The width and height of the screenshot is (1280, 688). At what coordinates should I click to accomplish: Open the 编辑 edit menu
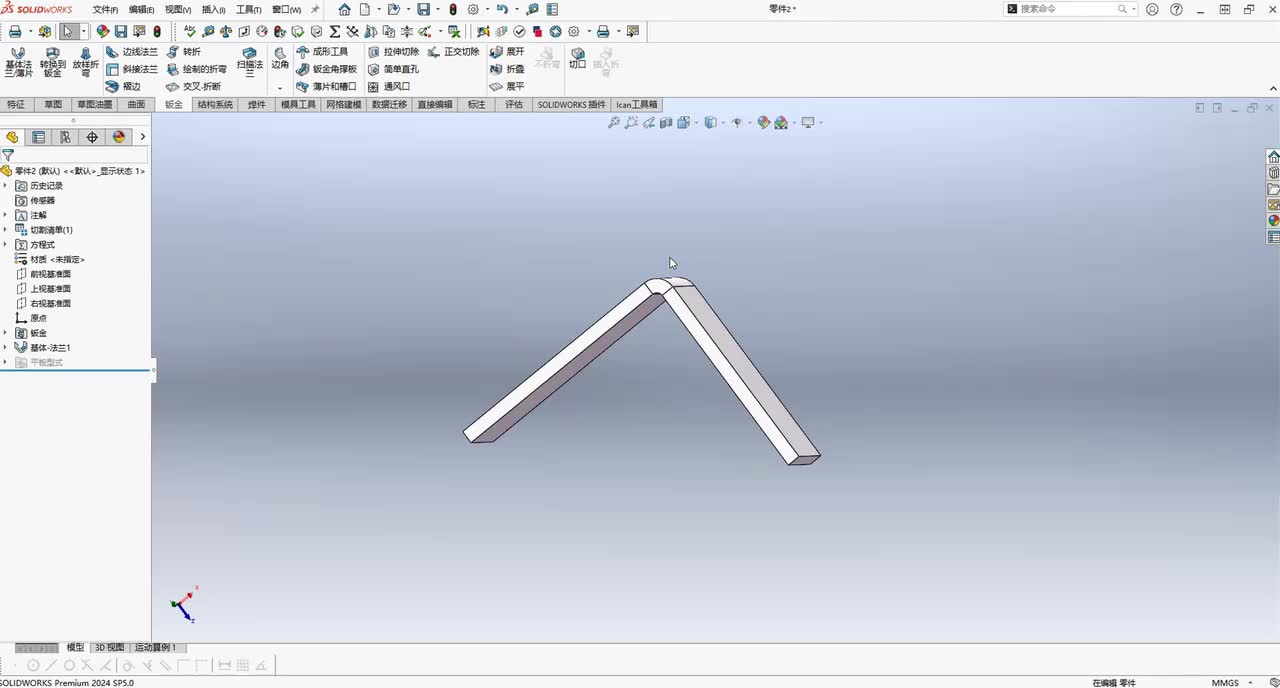click(x=141, y=9)
